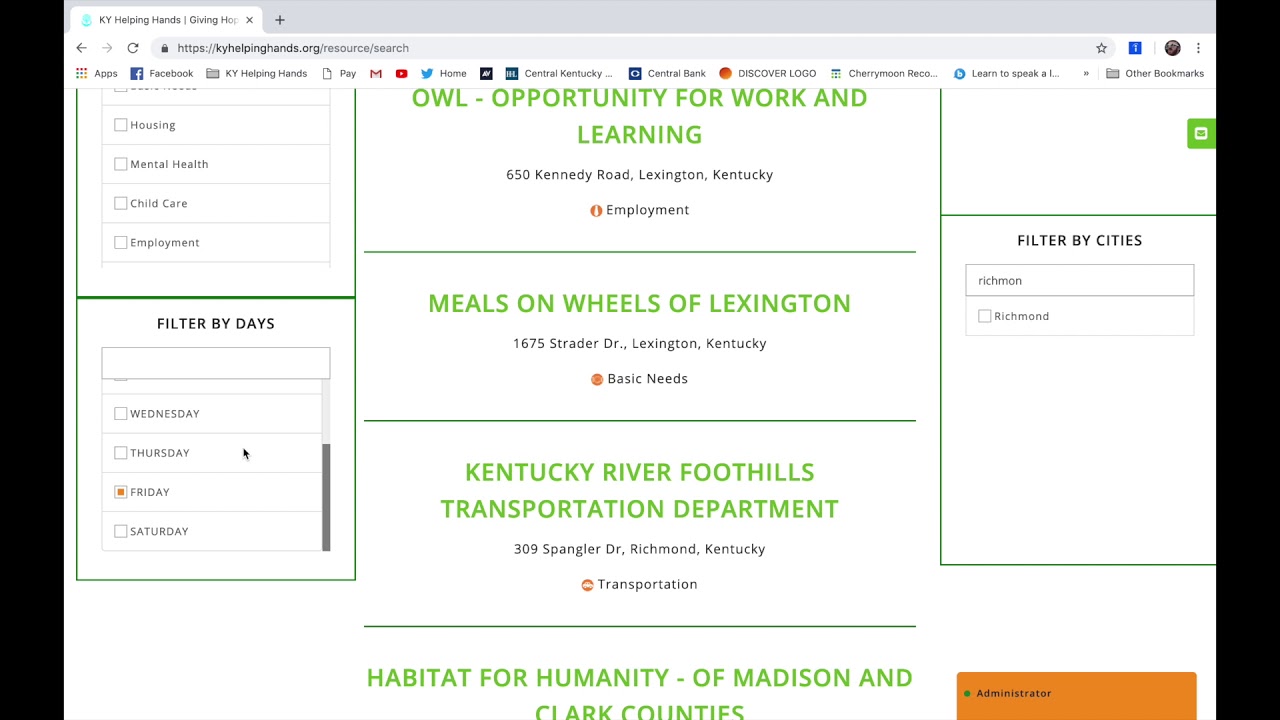
Task: Check the Employment filter checkbox
Action: (x=121, y=242)
